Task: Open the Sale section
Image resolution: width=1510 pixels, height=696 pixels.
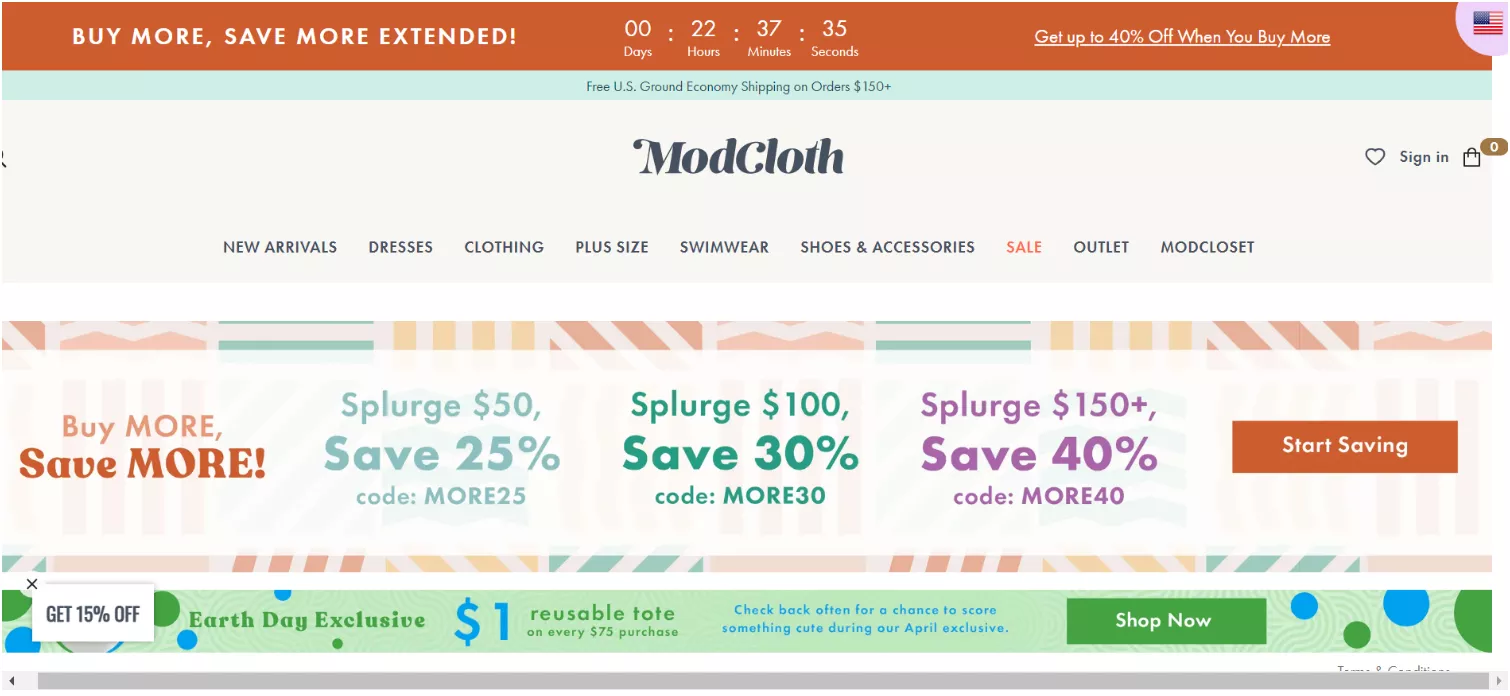Action: 1024,247
